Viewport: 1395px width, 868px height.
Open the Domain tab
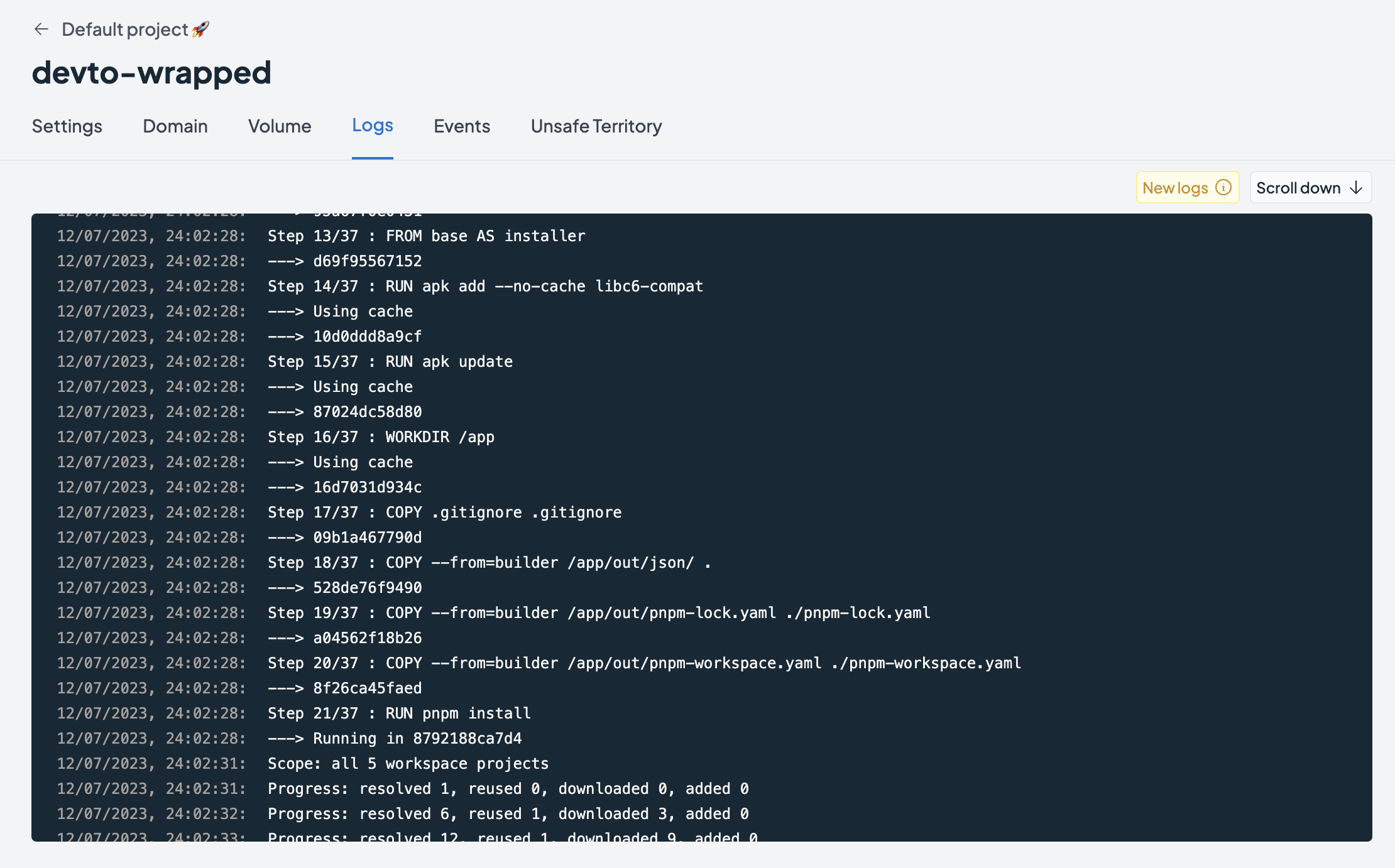(175, 126)
